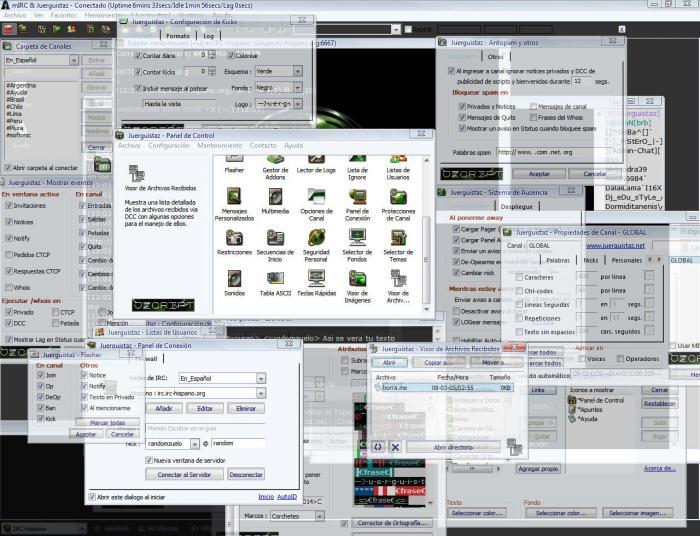Open the Selector de Fondos icon

[357, 245]
